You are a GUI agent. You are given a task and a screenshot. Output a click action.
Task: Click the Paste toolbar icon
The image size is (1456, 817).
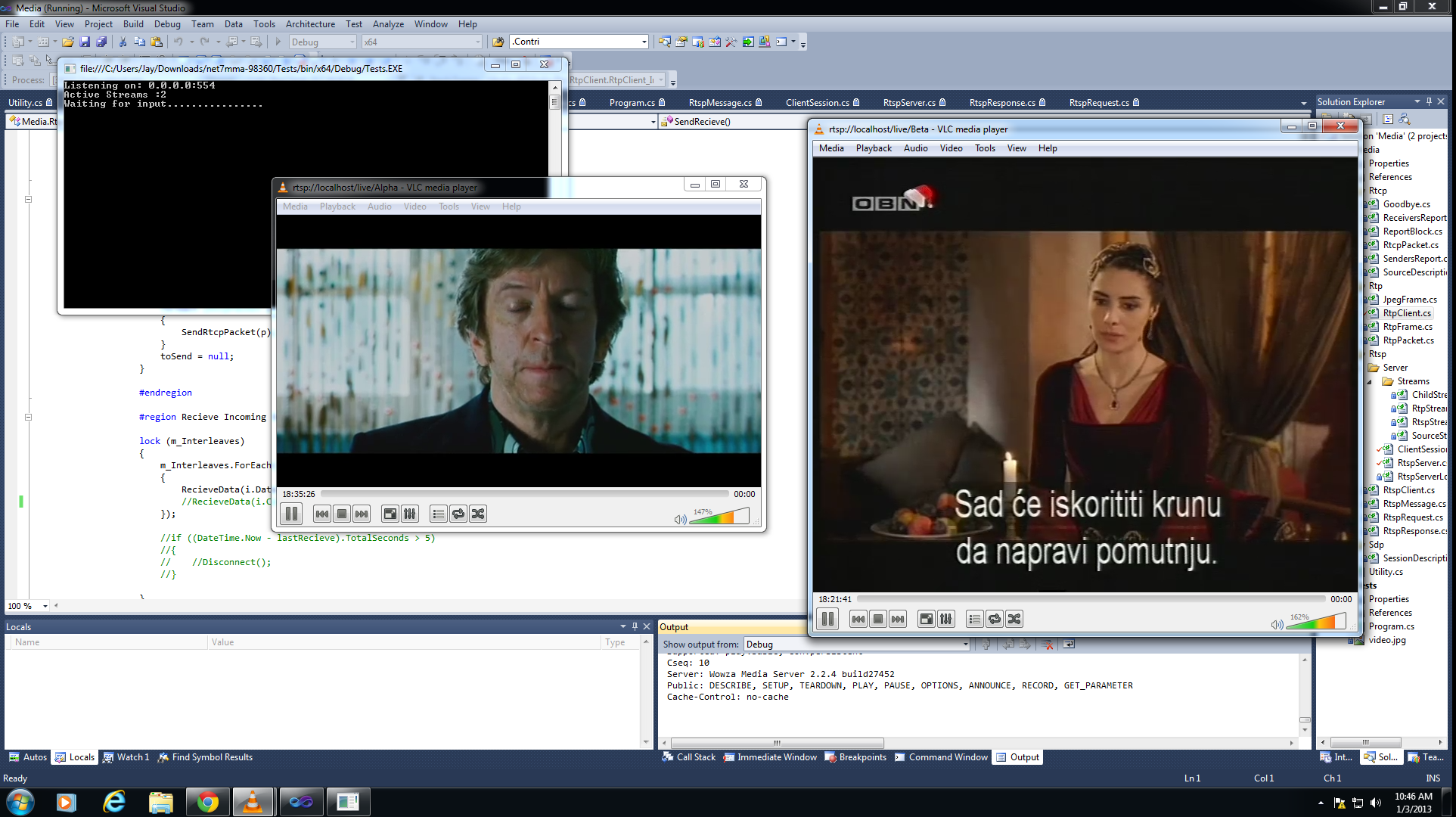[156, 42]
